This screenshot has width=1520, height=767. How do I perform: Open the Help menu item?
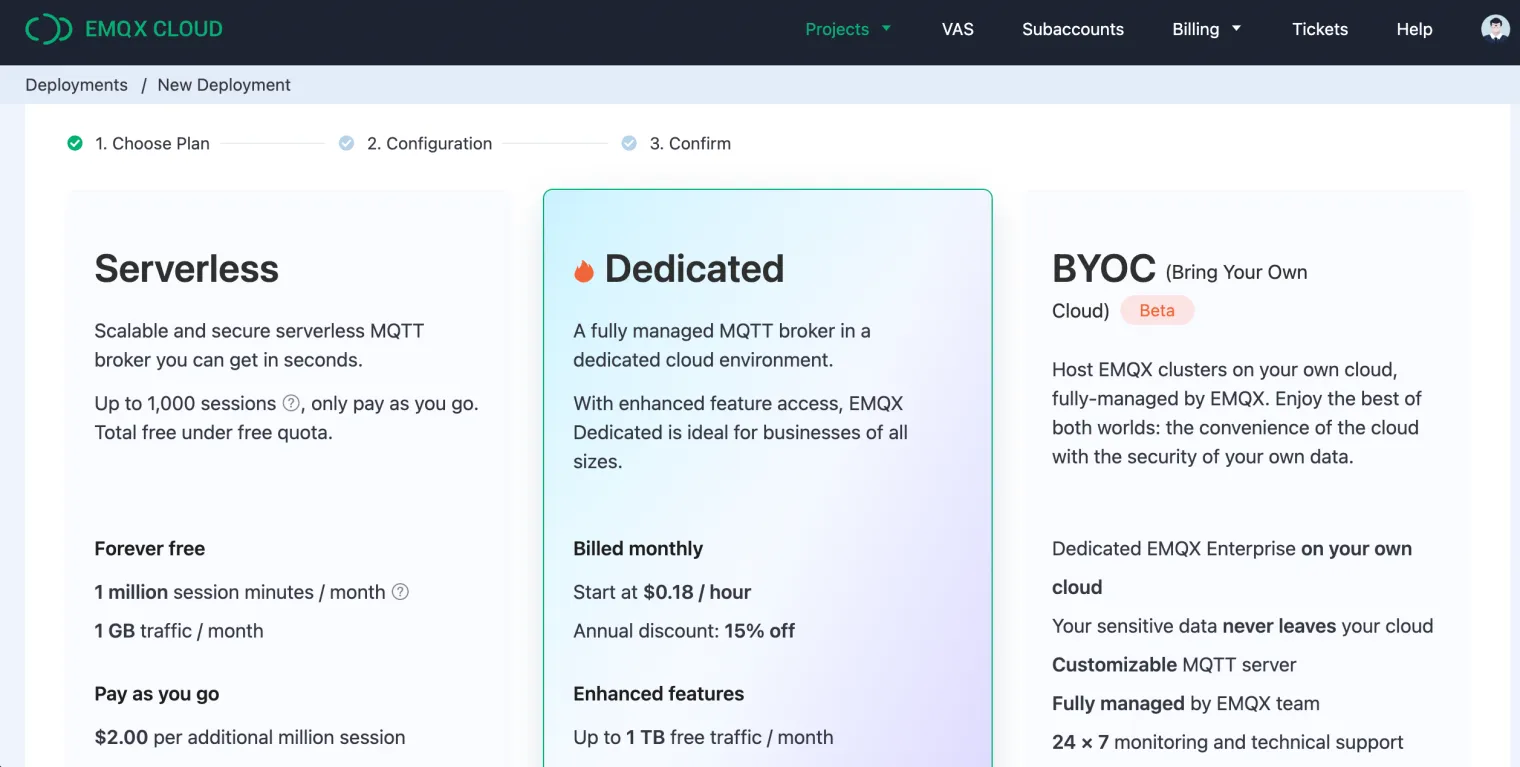(x=1414, y=29)
